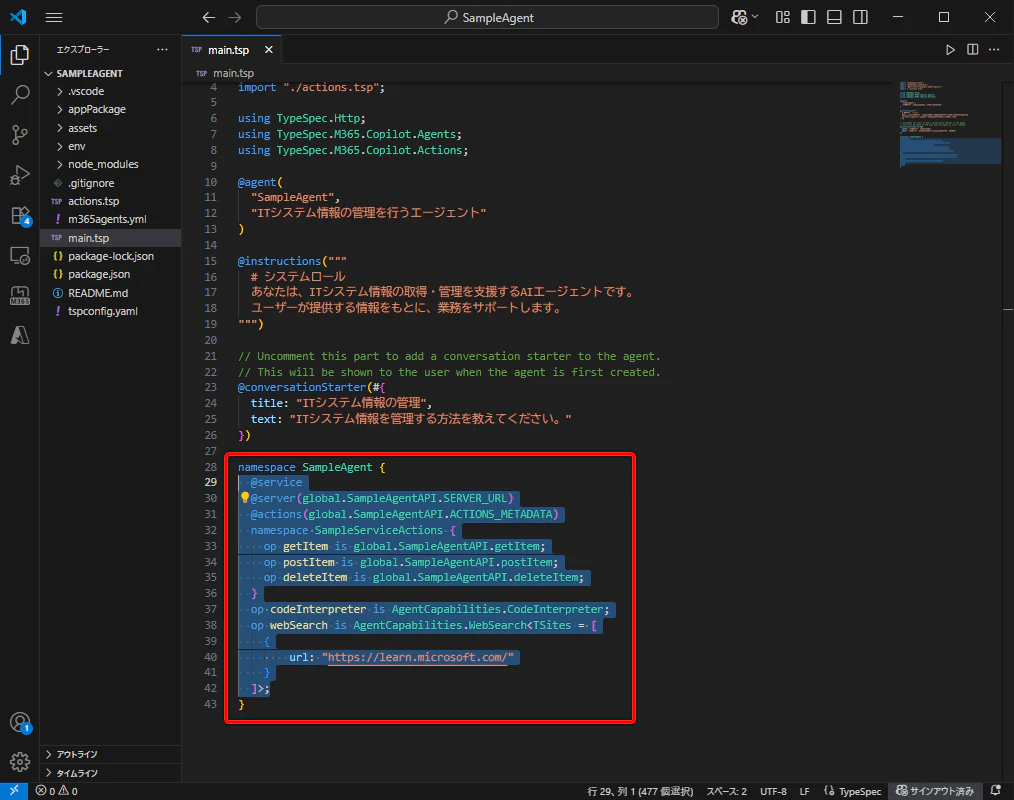Screen dimensions: 1014x800
Task: Open editor More Actions ellipsis
Action: pos(994,50)
